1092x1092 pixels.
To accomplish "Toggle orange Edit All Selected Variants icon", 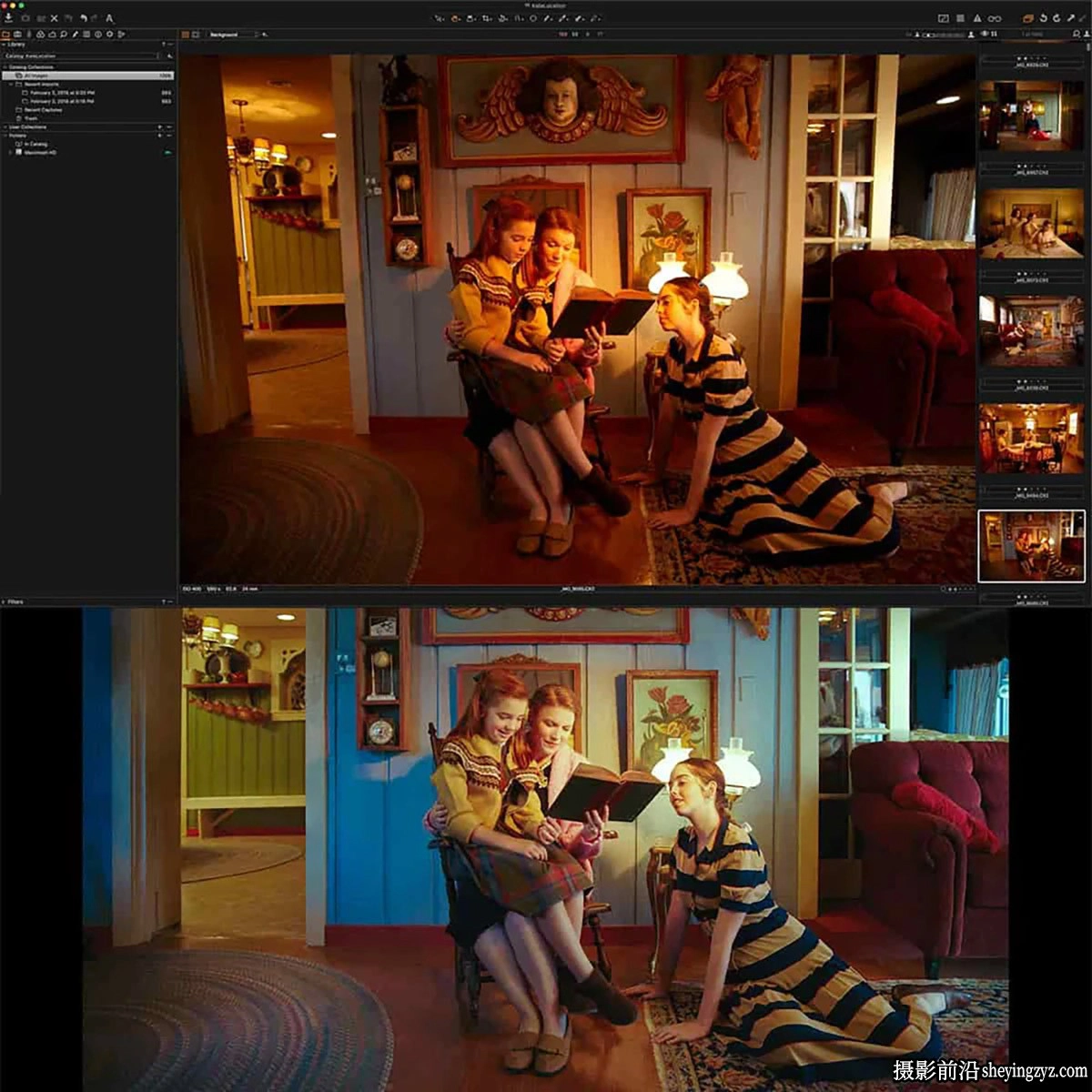I will (1026, 19).
